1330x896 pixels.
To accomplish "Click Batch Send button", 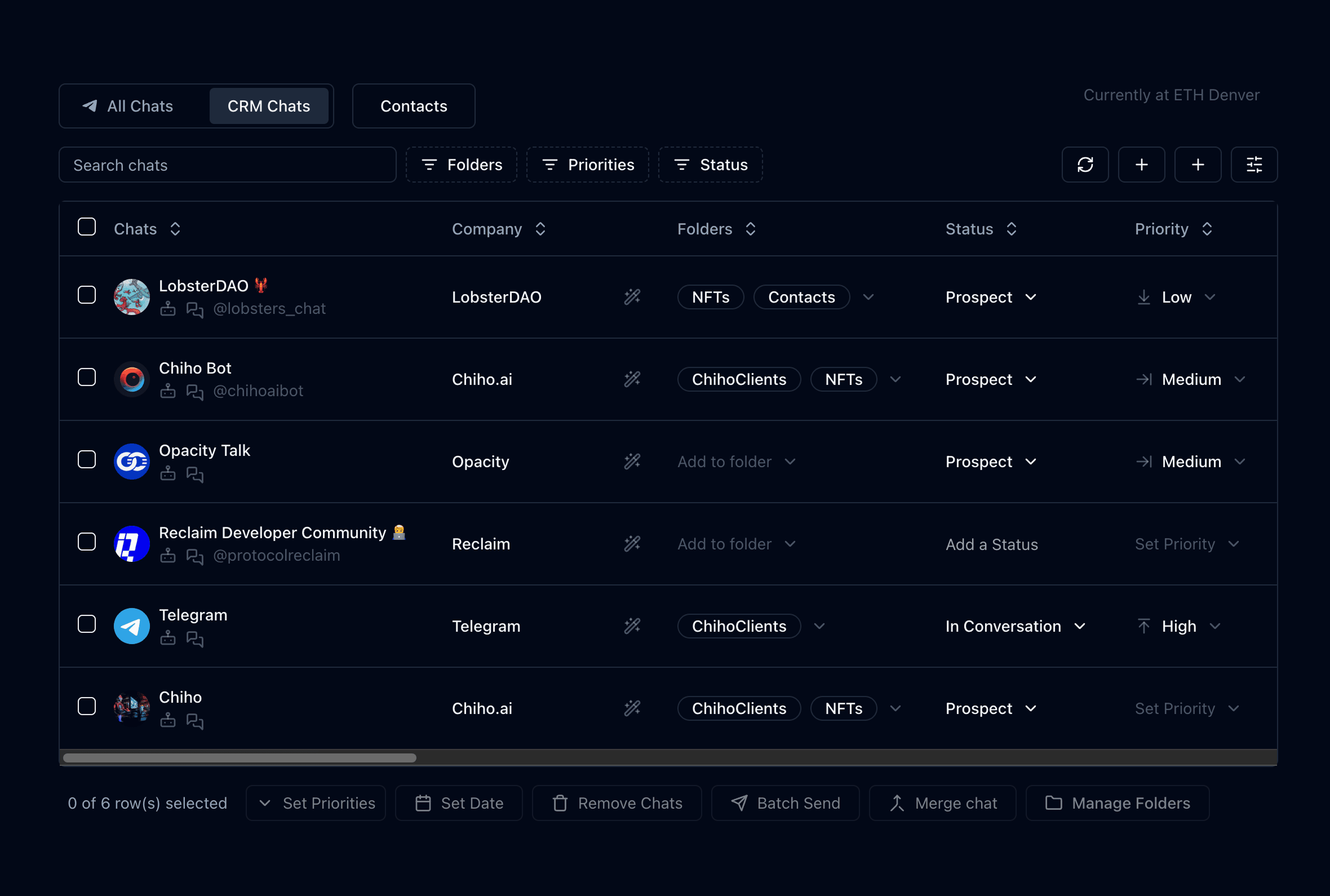I will pos(786,803).
